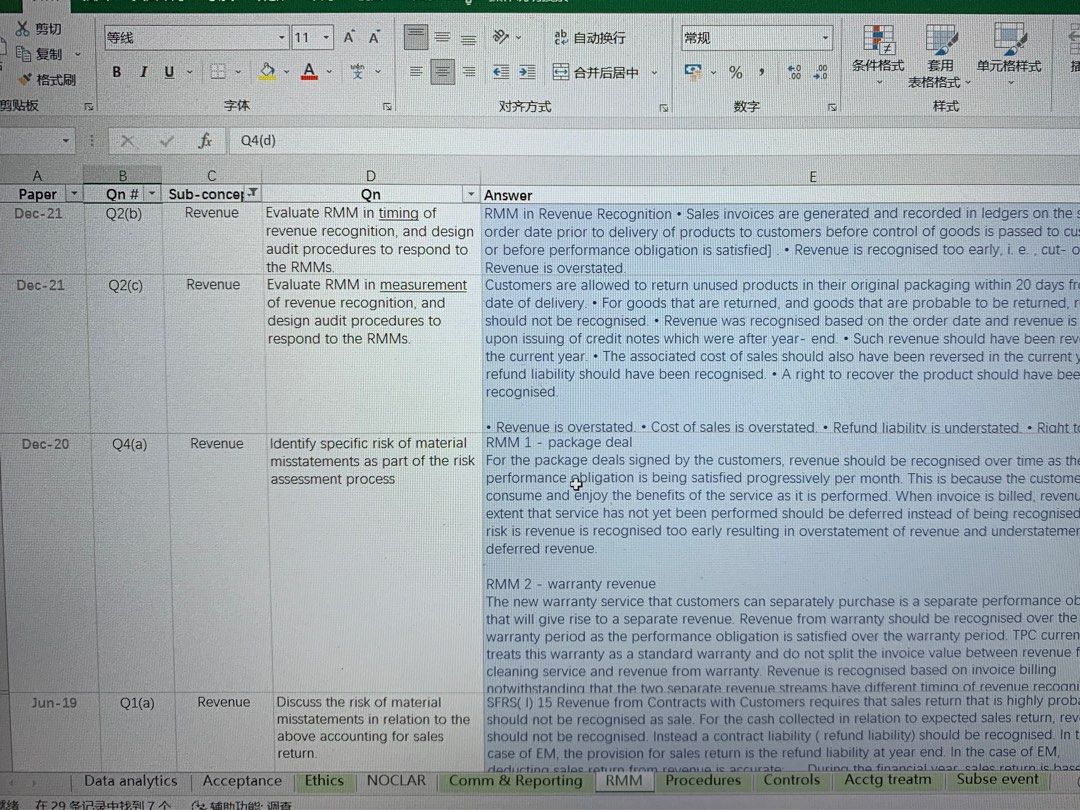Click the font color red A swatch
The image size is (1080, 810).
point(308,72)
